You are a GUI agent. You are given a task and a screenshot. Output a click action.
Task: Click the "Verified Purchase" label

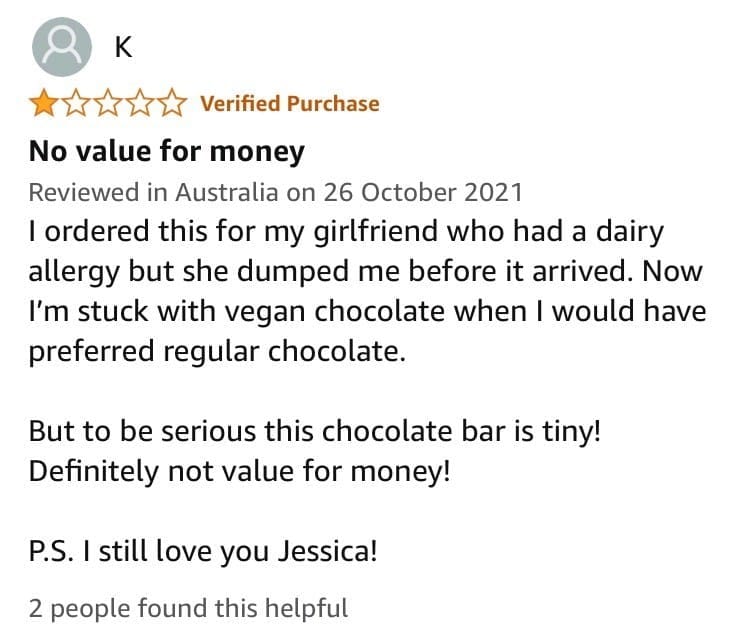290,103
